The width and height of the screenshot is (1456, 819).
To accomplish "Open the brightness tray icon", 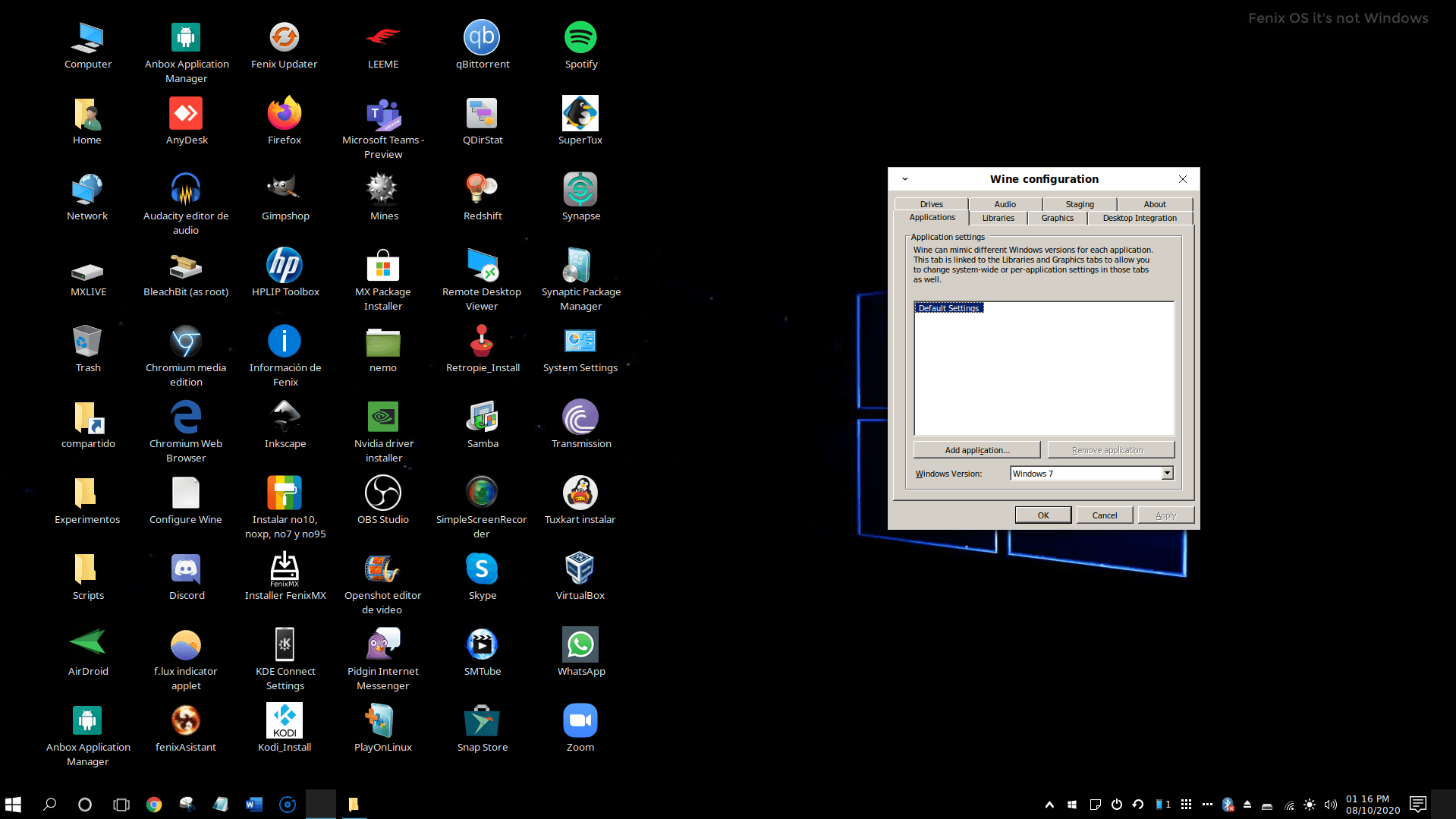I will (x=1310, y=805).
